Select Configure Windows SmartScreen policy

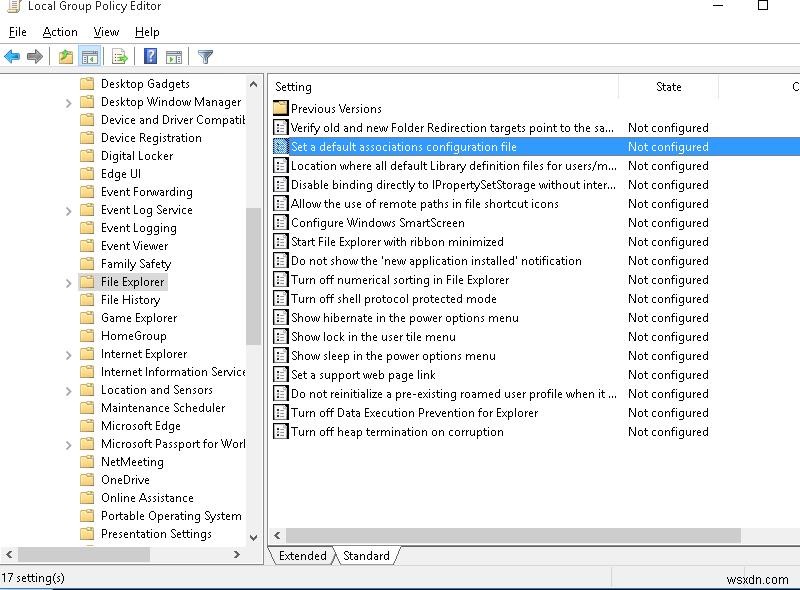click(377, 223)
